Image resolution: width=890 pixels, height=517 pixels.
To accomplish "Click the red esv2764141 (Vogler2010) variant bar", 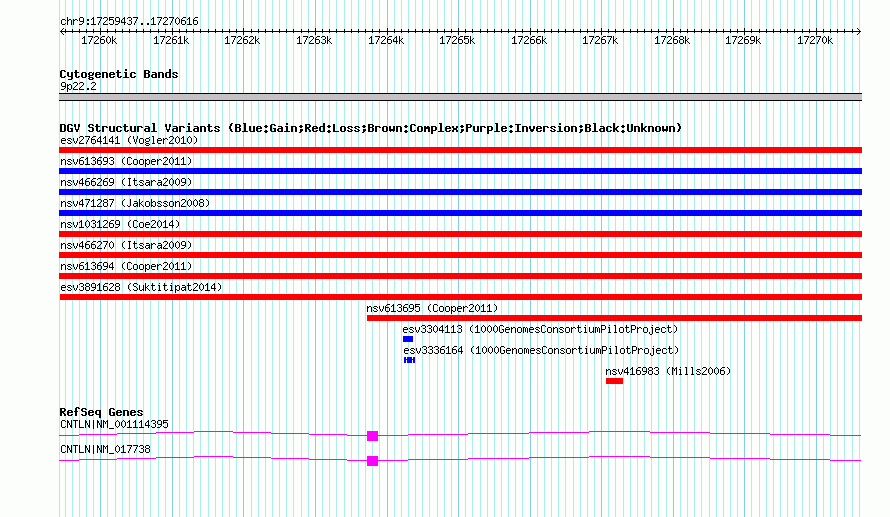I will point(460,150).
